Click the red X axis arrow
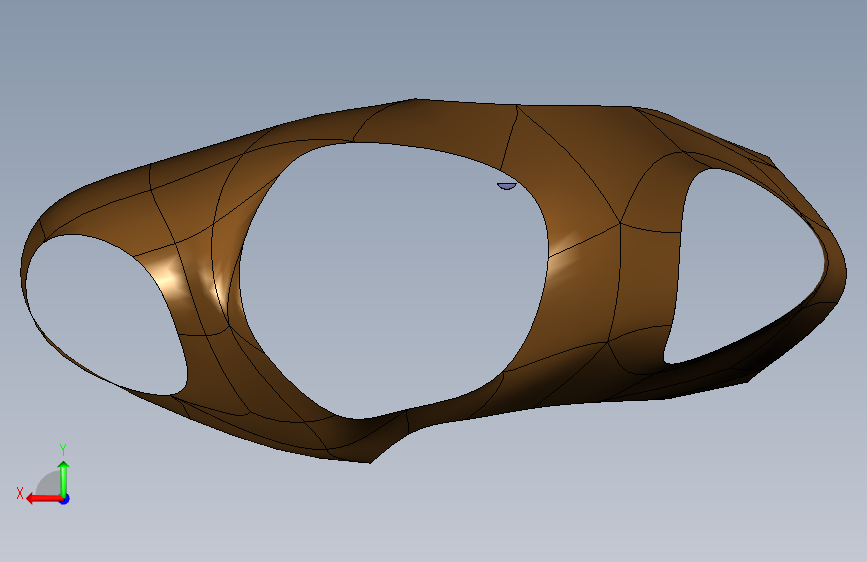This screenshot has height=562, width=867. tap(44, 499)
